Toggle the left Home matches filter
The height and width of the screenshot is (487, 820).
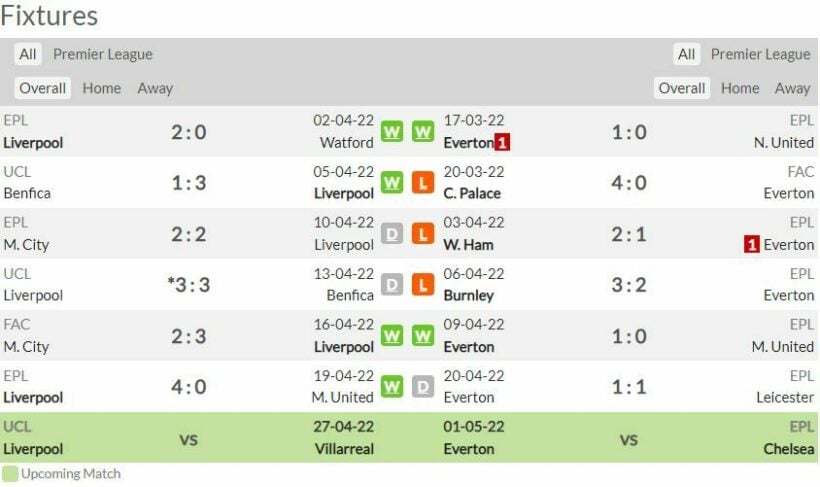(x=101, y=88)
